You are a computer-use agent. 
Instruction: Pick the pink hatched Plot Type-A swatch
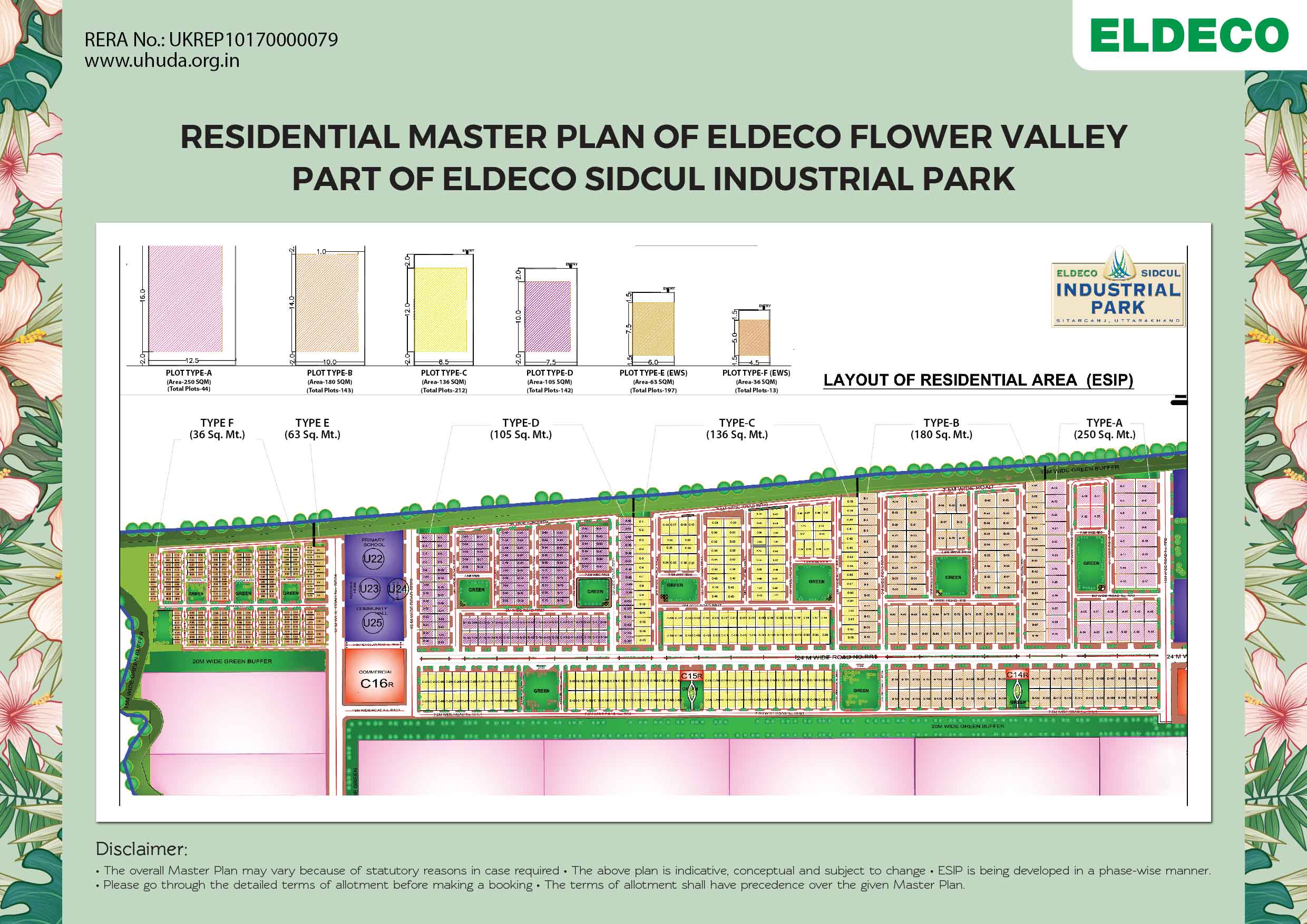[185, 299]
